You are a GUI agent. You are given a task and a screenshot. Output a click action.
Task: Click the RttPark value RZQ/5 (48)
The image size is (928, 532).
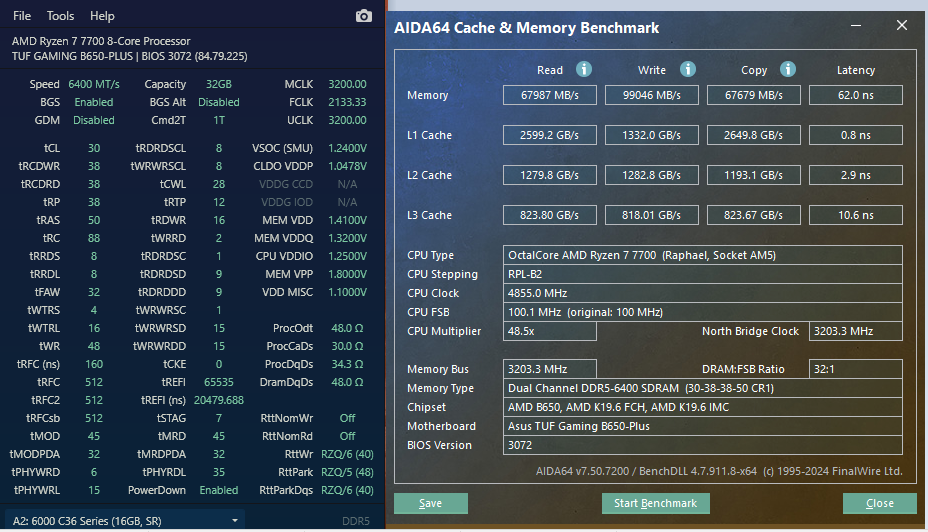tap(347, 472)
